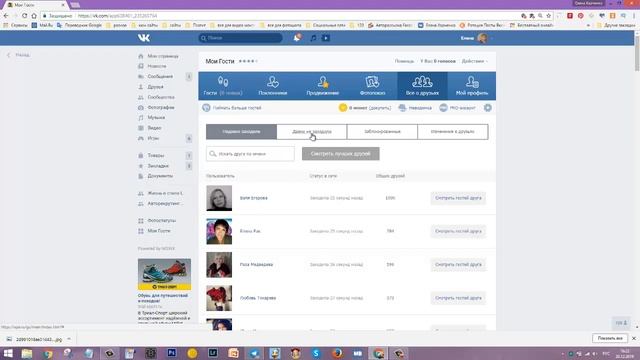Select the Все о друзьях tab
Viewport: 640px width, 360px height.
(x=422, y=86)
